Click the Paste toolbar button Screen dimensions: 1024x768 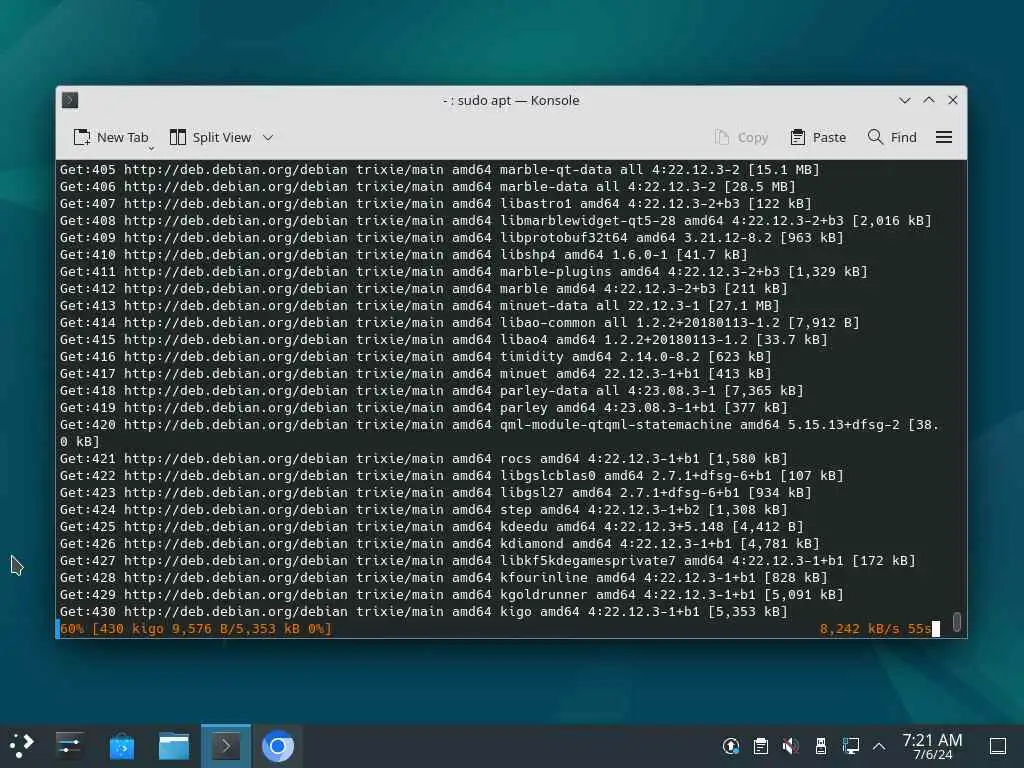(818, 137)
